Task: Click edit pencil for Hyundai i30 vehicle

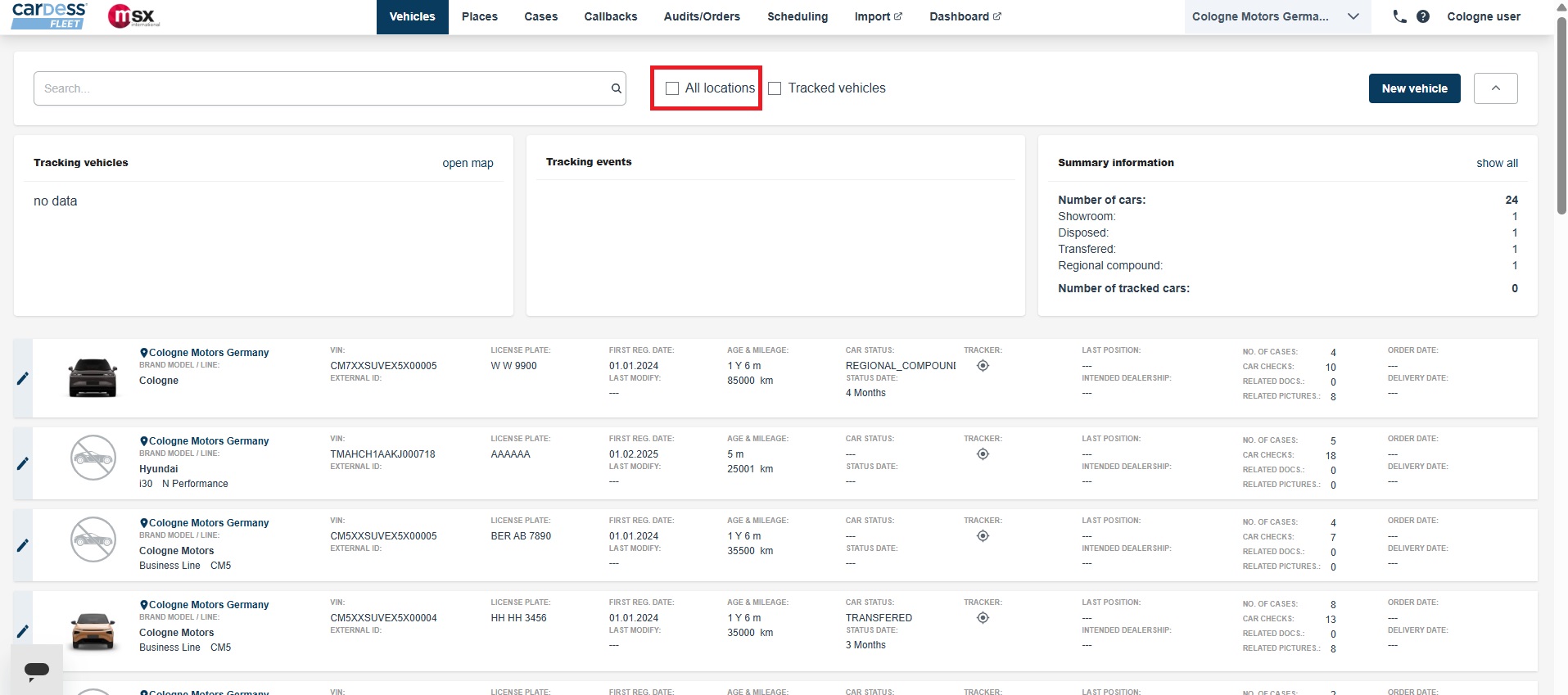Action: [23, 463]
